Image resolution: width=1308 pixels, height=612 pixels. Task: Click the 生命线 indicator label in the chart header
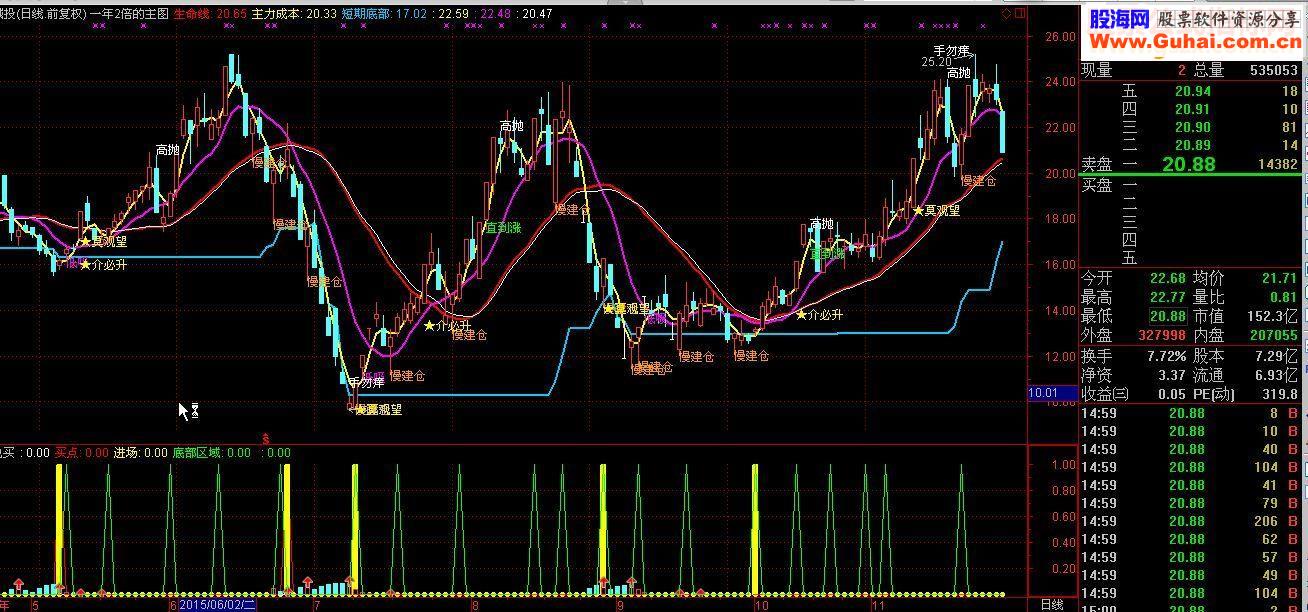point(192,13)
